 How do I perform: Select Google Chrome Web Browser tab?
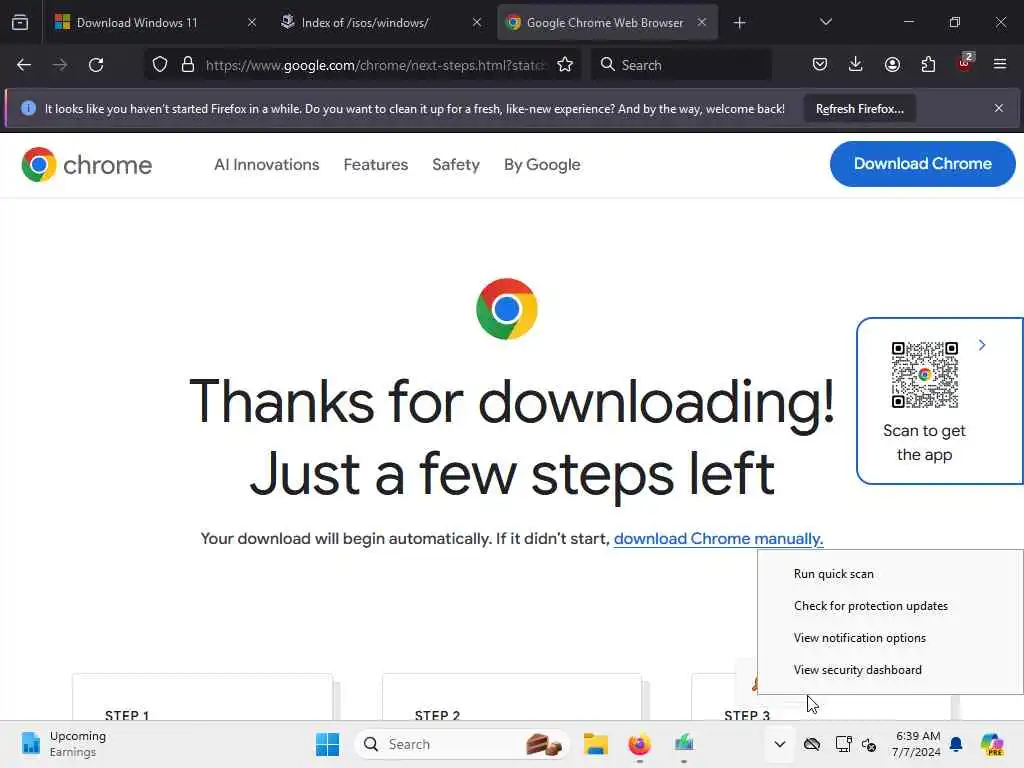pos(605,23)
